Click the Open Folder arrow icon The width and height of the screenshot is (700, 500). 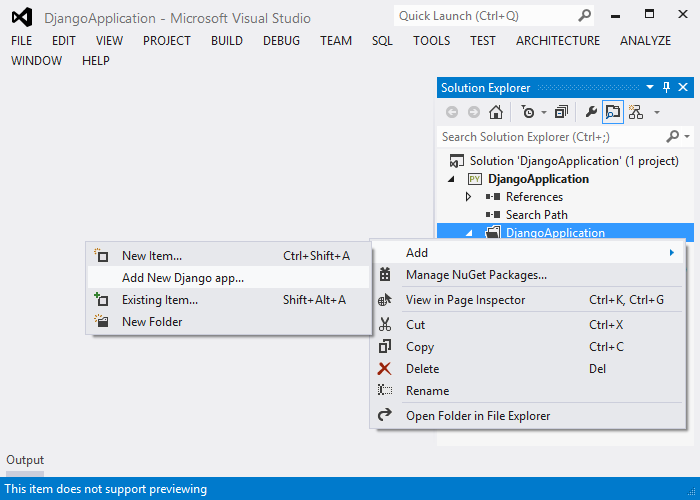[x=385, y=415]
